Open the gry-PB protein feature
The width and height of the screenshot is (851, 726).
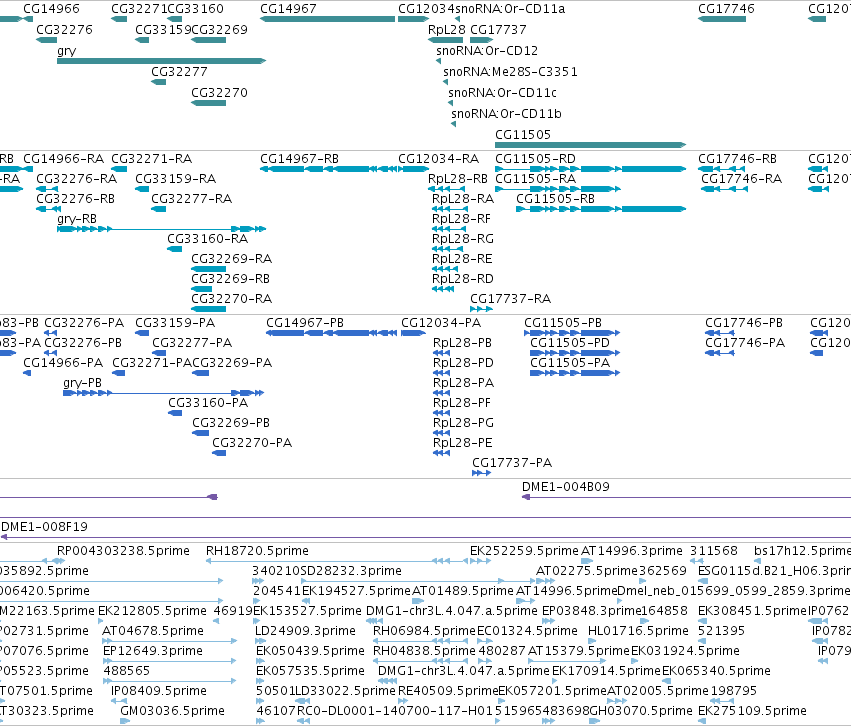(163, 393)
